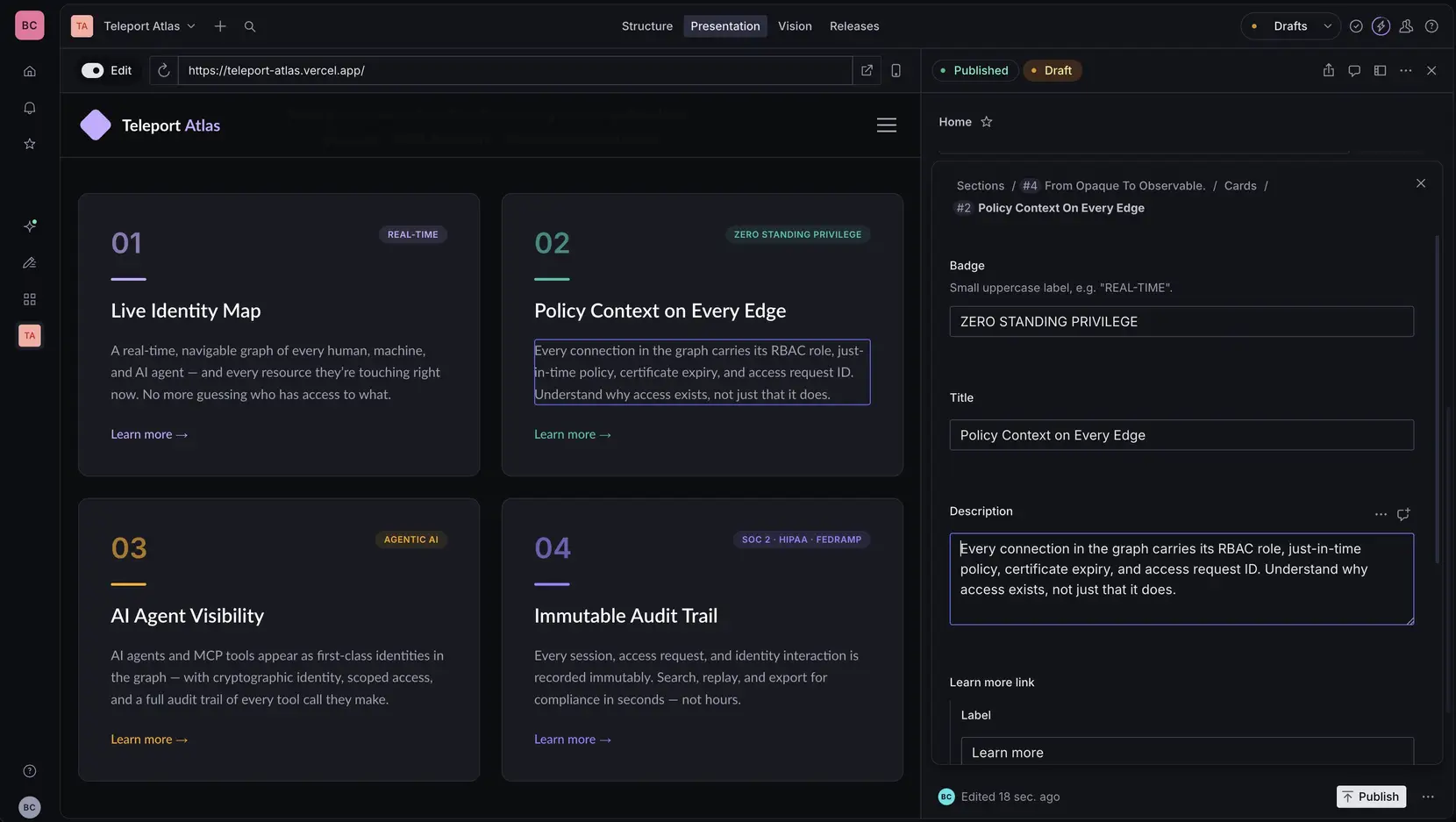Click the share document icon
Screen dimensions: 1456x822
(x=1329, y=70)
